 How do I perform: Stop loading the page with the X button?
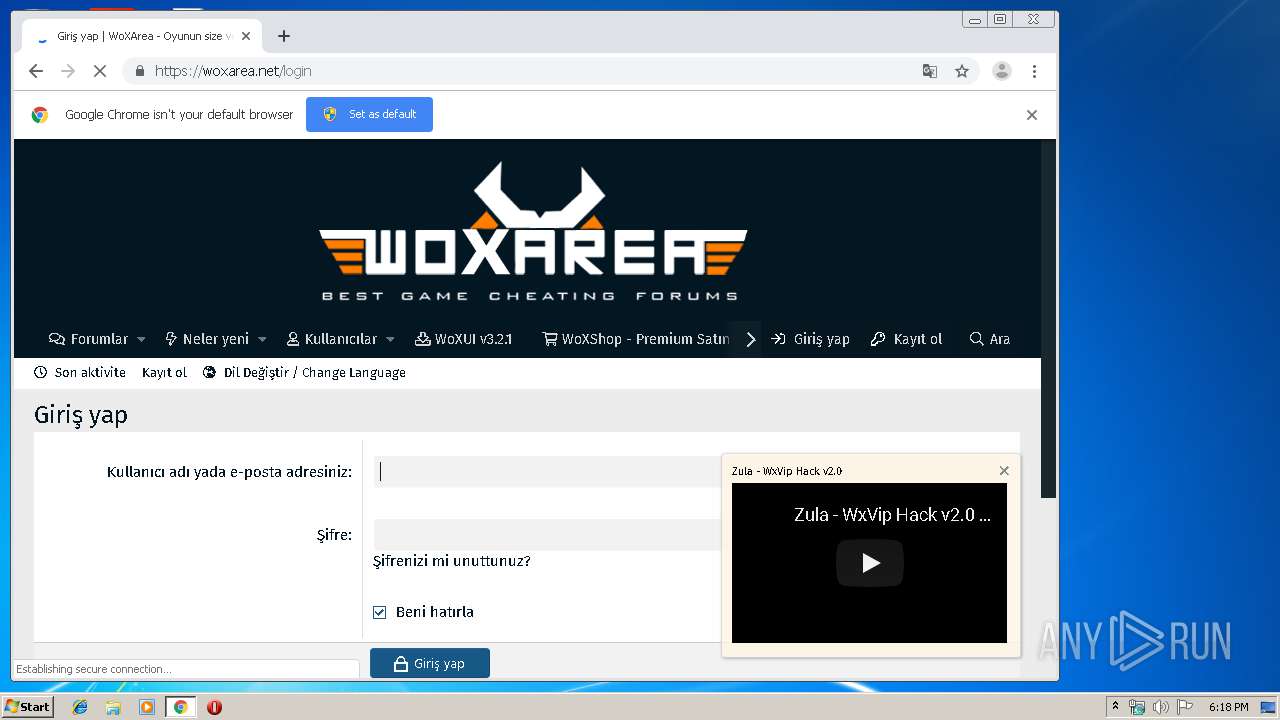pyautogui.click(x=100, y=71)
